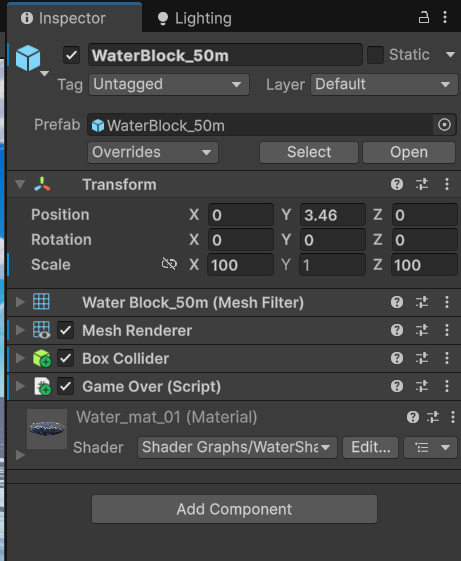Click the Add Component button

234,509
